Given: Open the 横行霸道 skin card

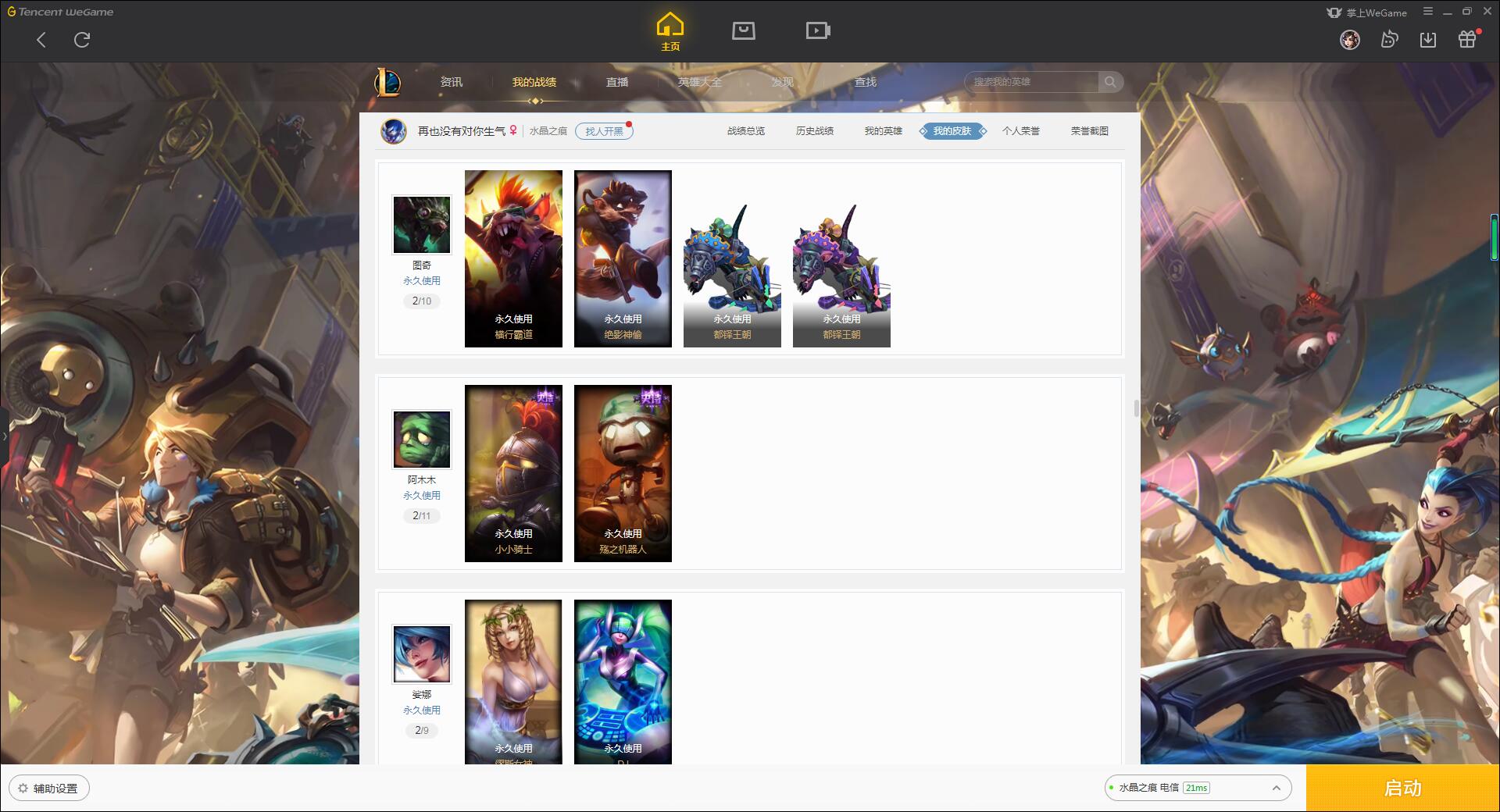Looking at the screenshot, I should coord(513,258).
